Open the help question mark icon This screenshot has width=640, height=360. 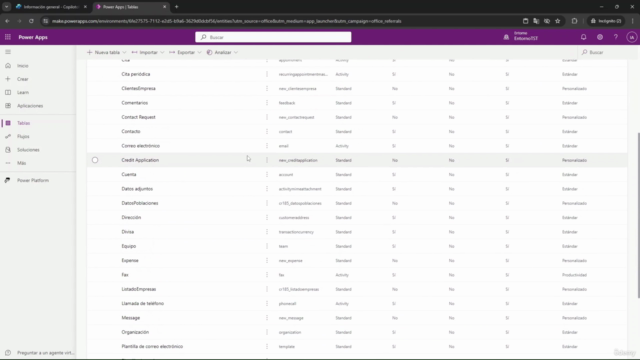coord(616,37)
